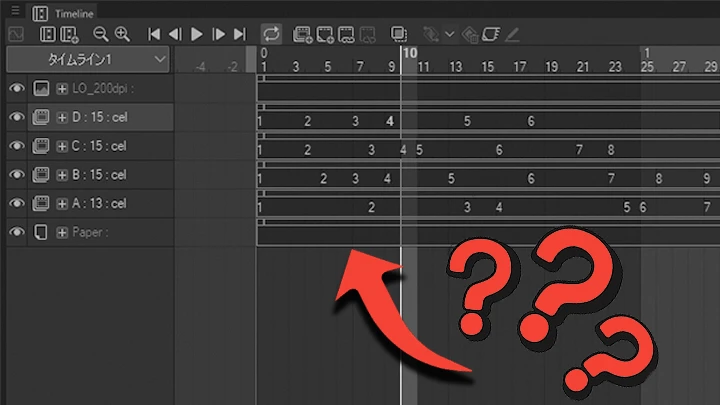Toggle graph editor icon
This screenshot has height=405, width=720.
coord(16,34)
